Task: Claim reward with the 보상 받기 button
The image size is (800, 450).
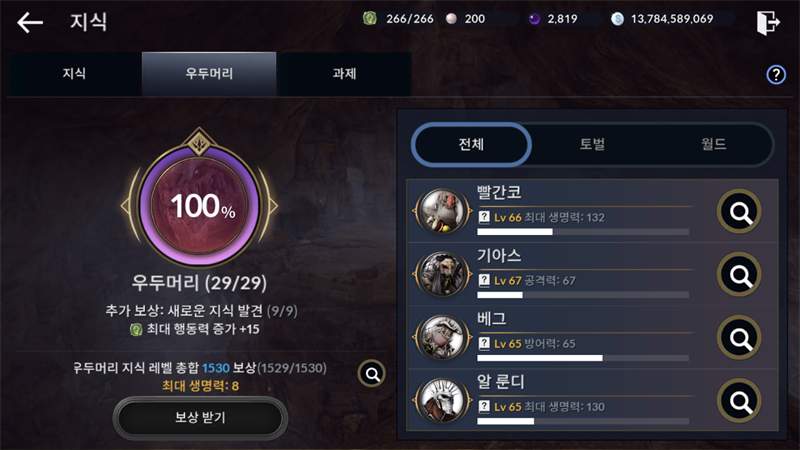Action: [201, 418]
